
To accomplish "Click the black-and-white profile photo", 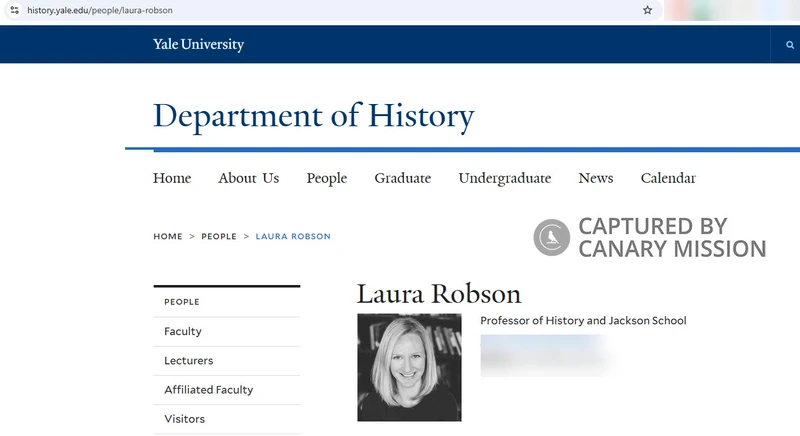I will [409, 367].
